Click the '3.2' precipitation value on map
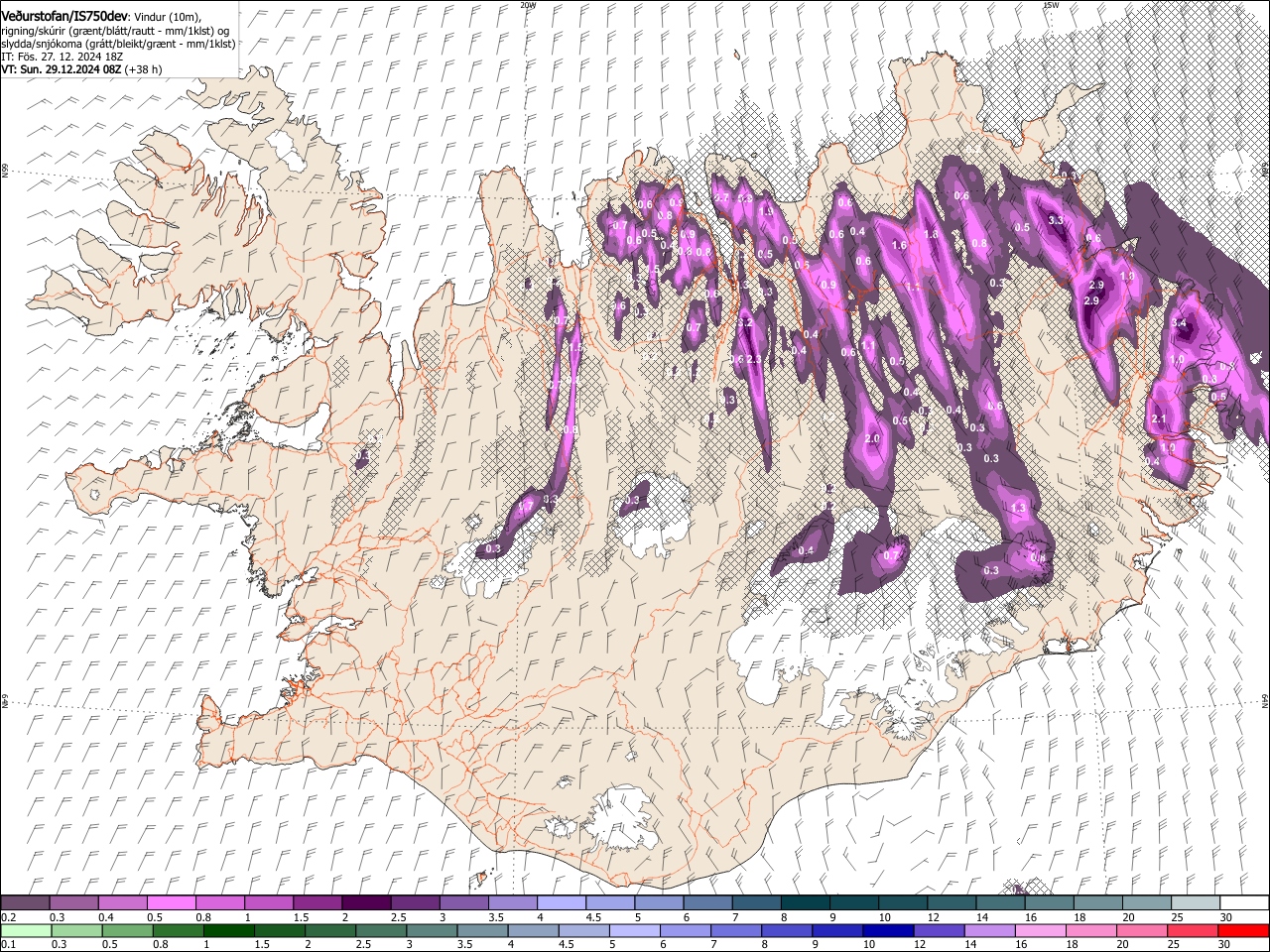The width and height of the screenshot is (1270, 952). coord(746,323)
